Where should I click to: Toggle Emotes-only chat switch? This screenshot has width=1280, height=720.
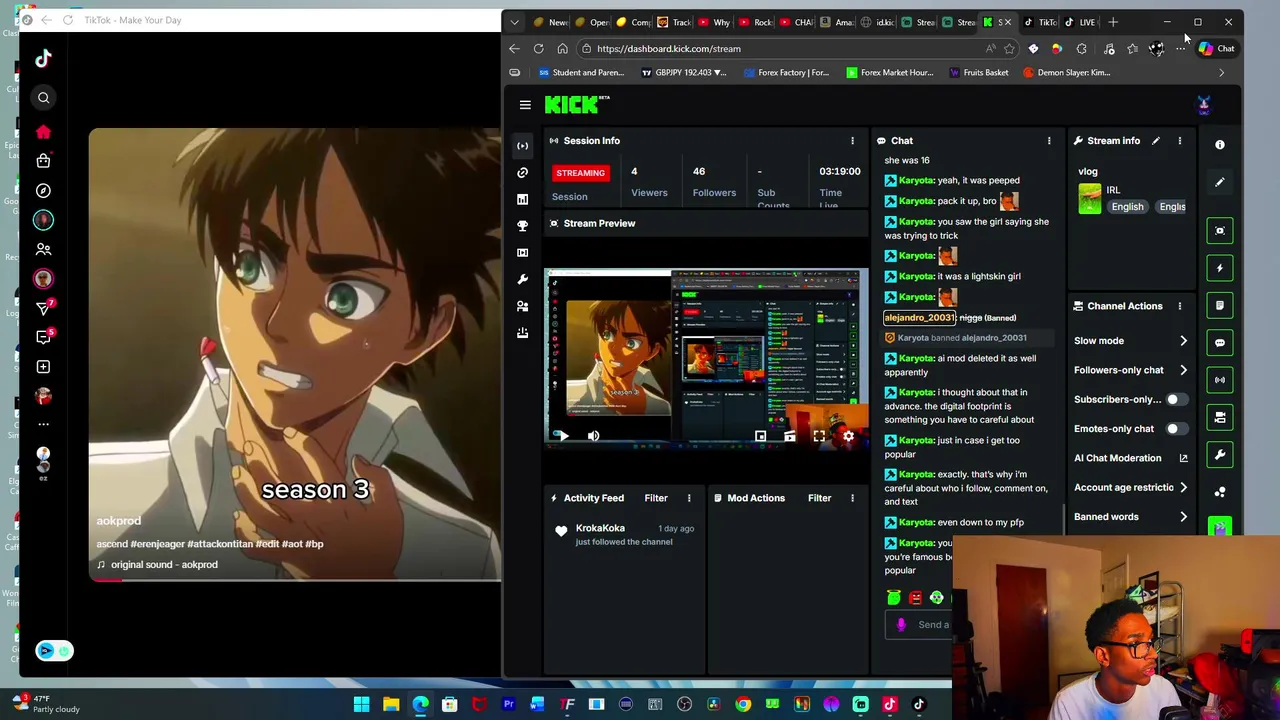(1176, 429)
